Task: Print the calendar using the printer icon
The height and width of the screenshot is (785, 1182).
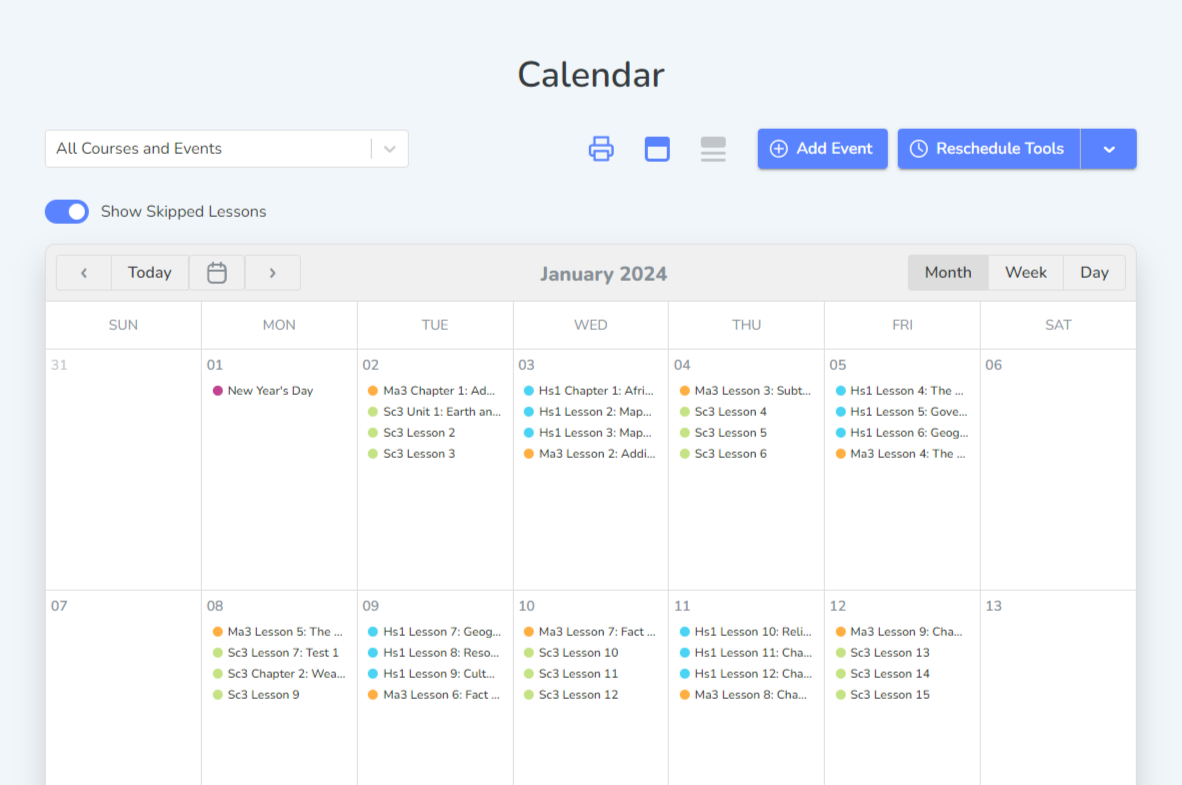Action: [601, 149]
